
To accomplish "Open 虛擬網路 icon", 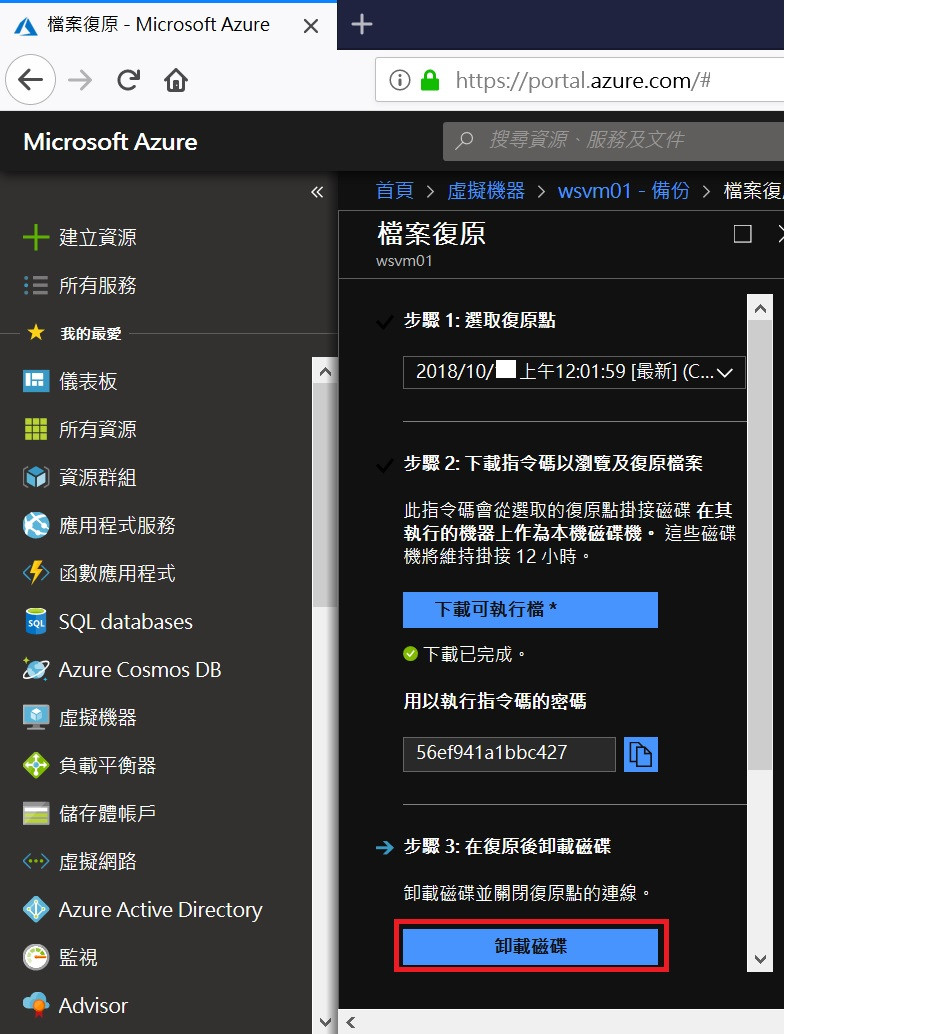I will point(36,861).
